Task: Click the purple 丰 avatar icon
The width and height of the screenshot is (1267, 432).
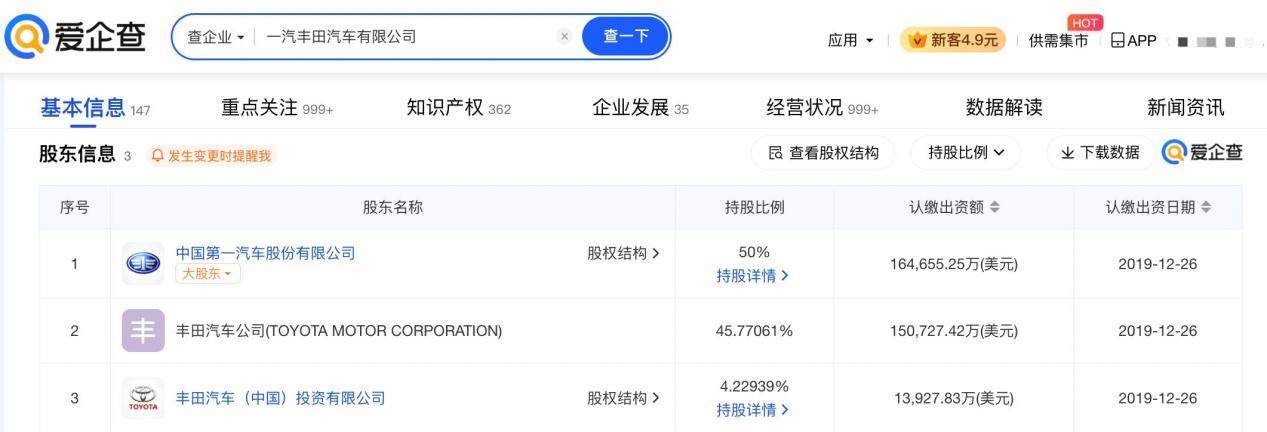Action: [x=143, y=331]
